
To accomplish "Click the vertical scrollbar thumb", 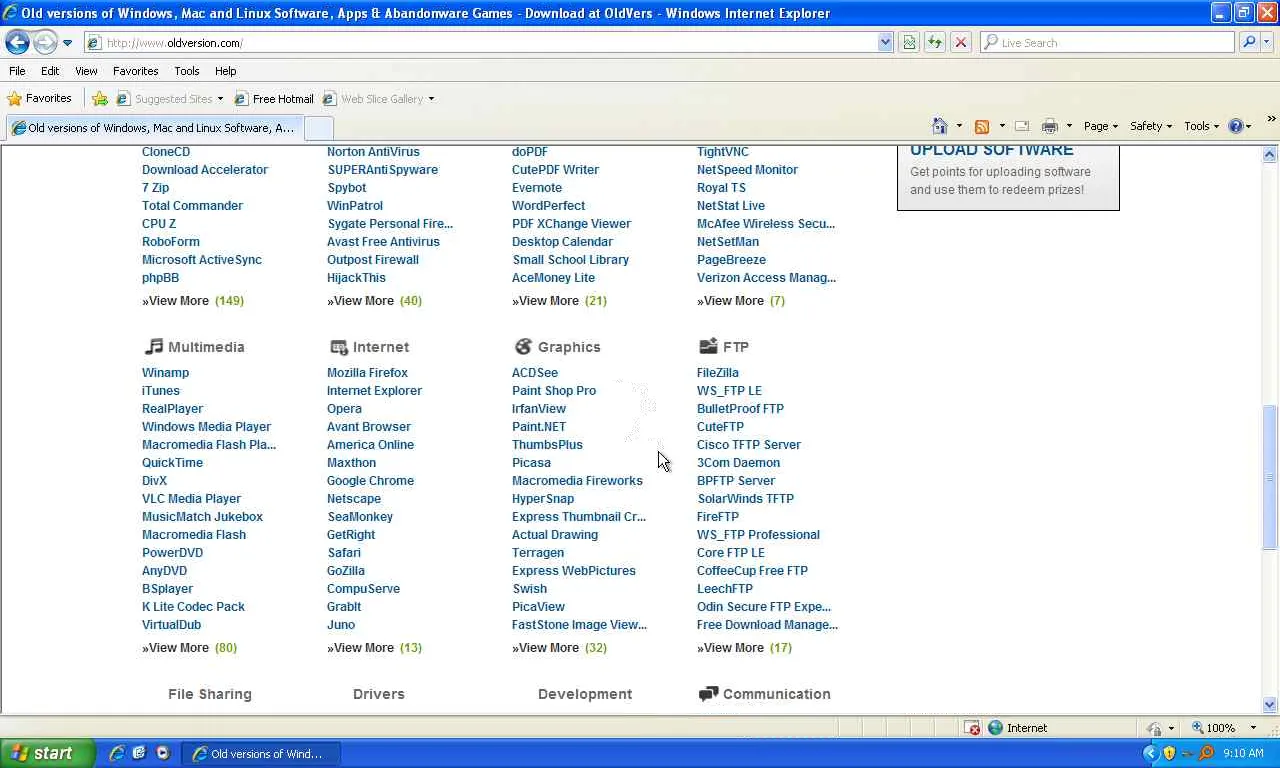I will click(1269, 476).
